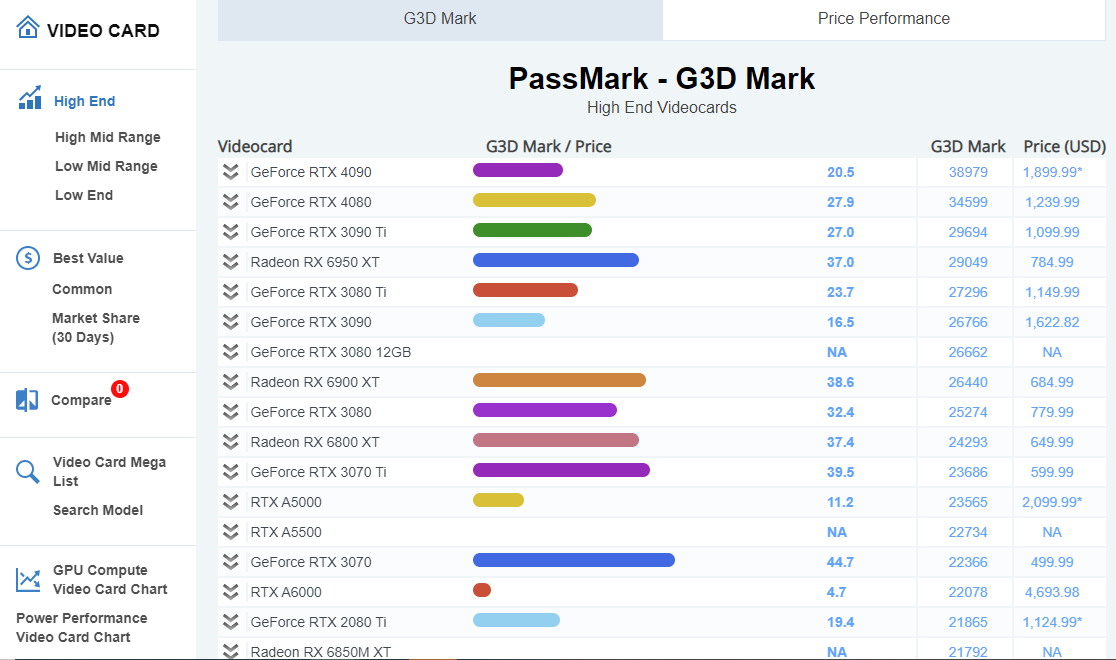Click the Videocard column header
The width and height of the screenshot is (1116, 660).
[255, 147]
